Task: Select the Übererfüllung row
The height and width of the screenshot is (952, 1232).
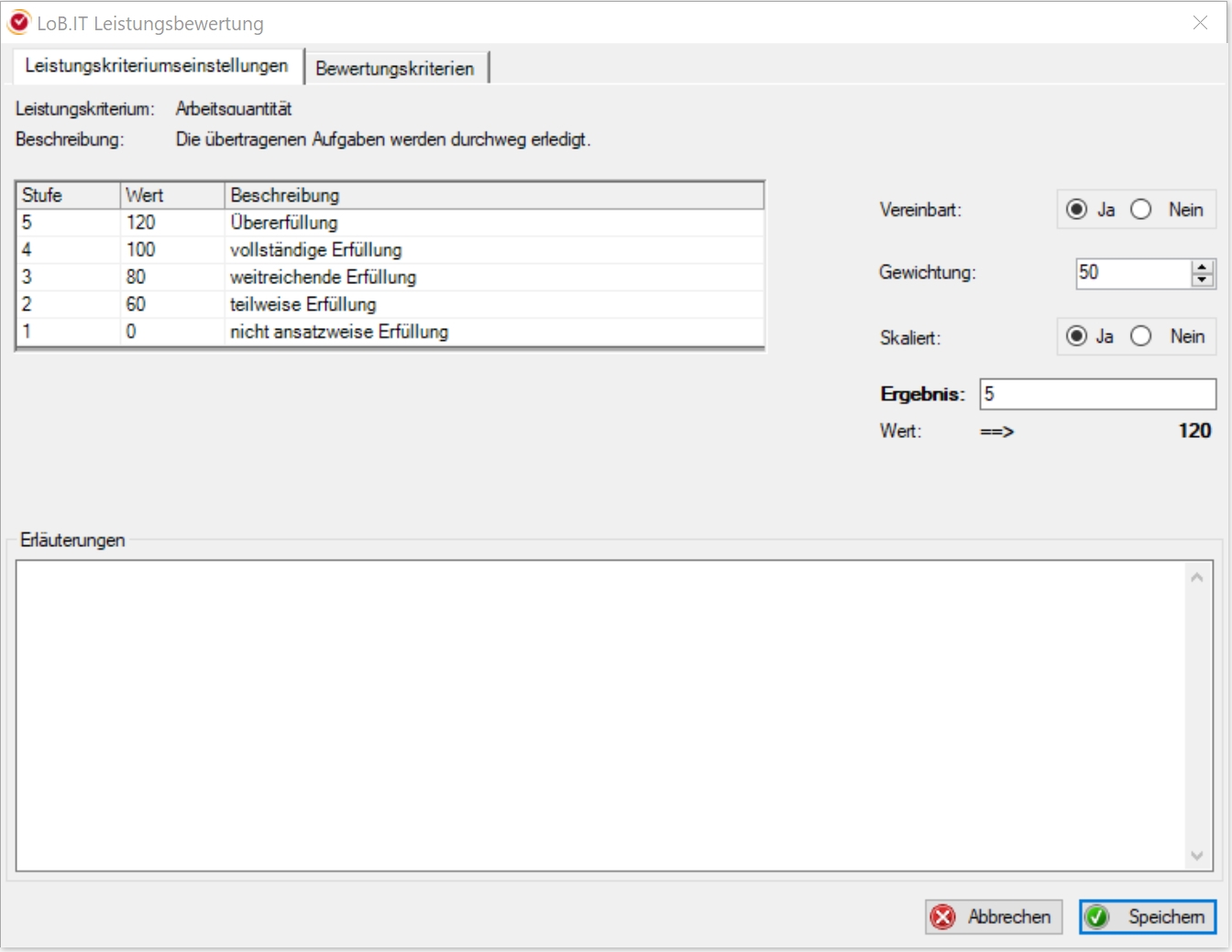Action: (390, 223)
